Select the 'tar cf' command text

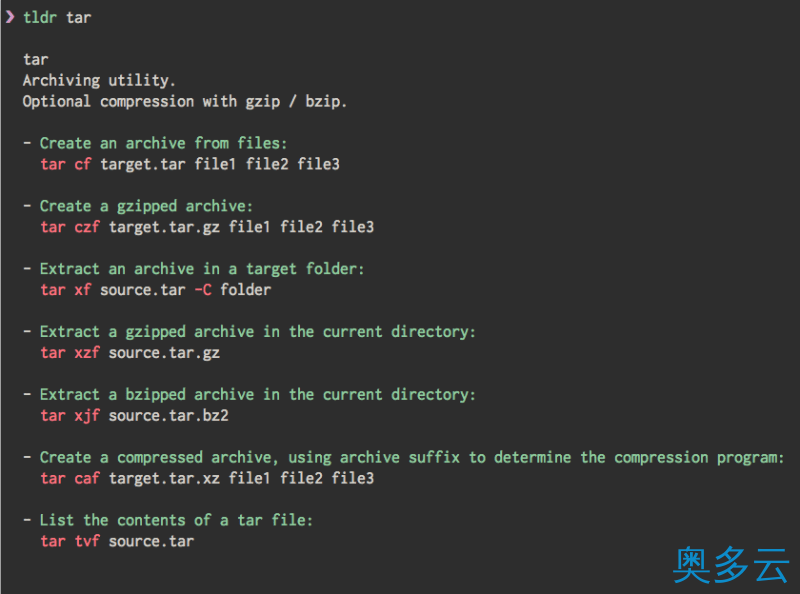66,164
